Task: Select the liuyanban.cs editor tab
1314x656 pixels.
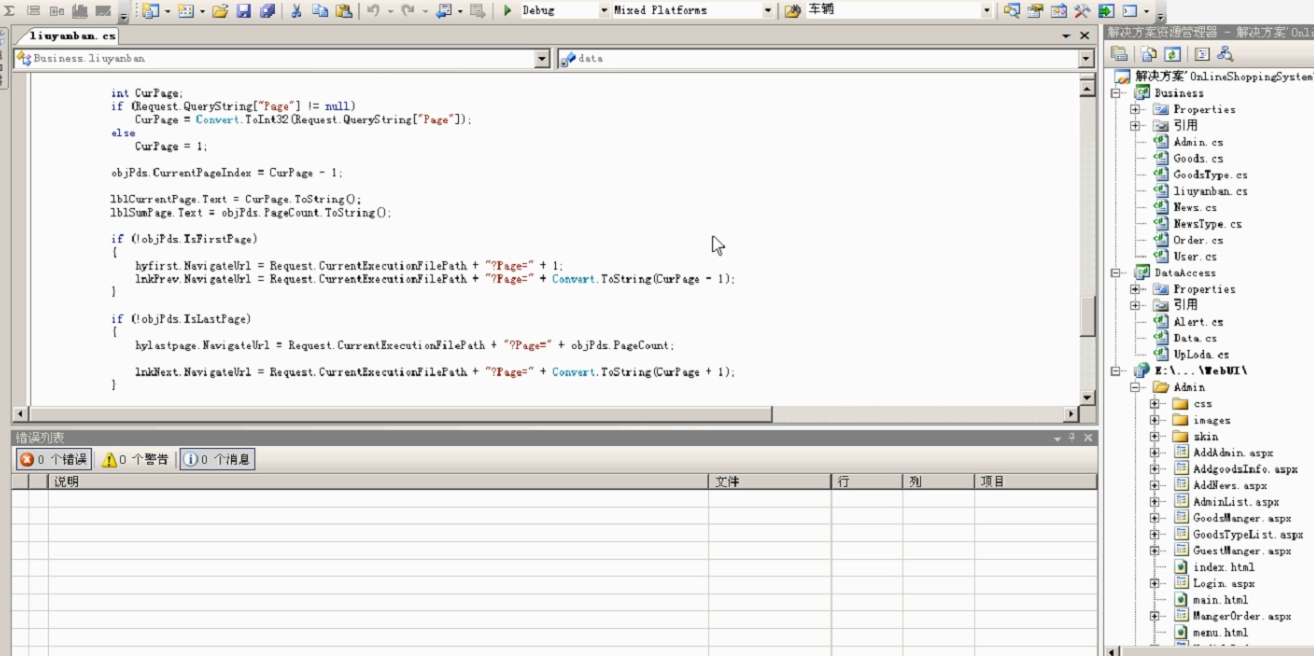Action: (x=72, y=36)
